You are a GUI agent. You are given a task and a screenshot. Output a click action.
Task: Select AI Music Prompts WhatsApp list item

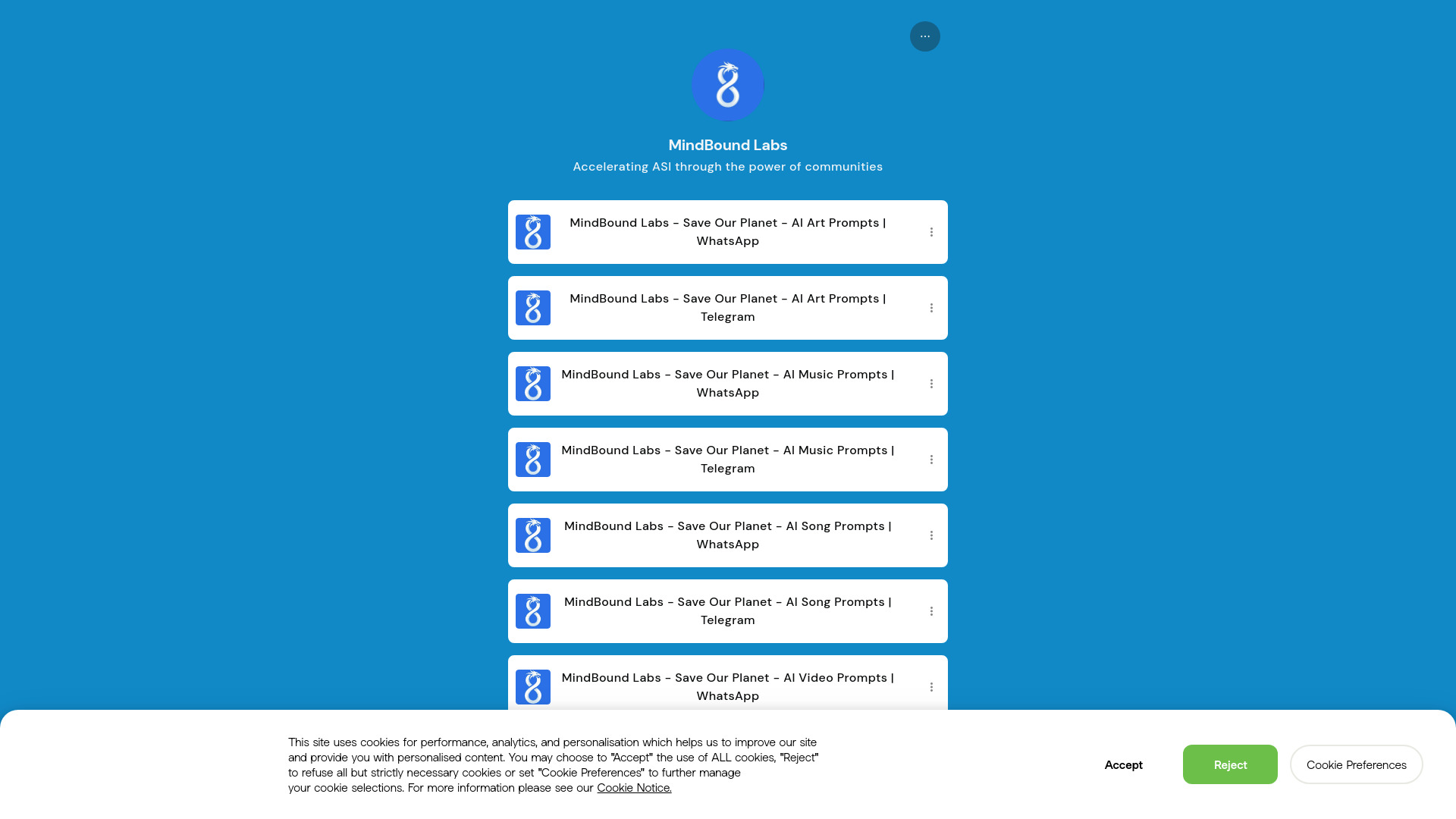(x=728, y=383)
